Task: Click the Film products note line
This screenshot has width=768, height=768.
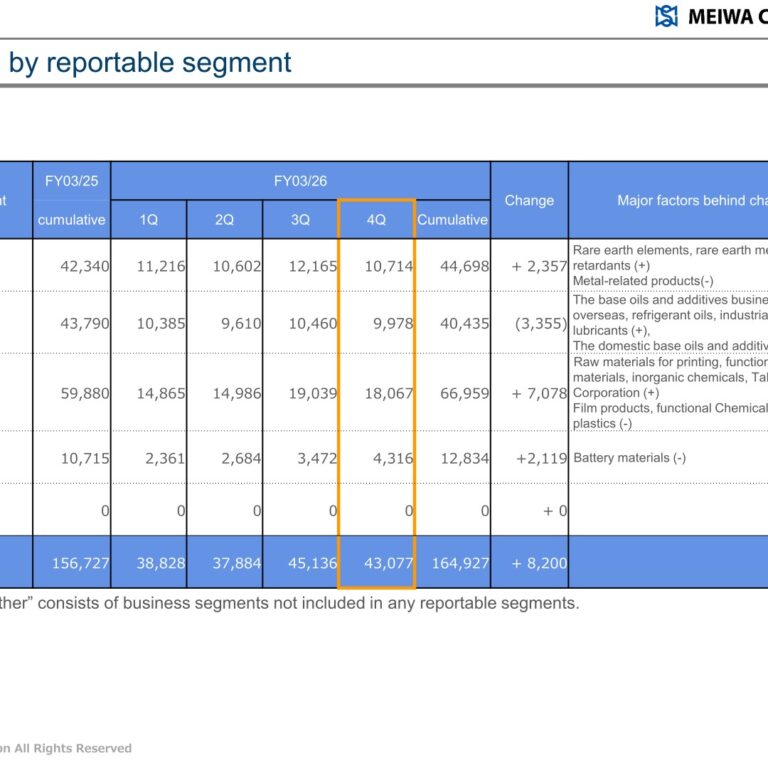Action: [670, 408]
